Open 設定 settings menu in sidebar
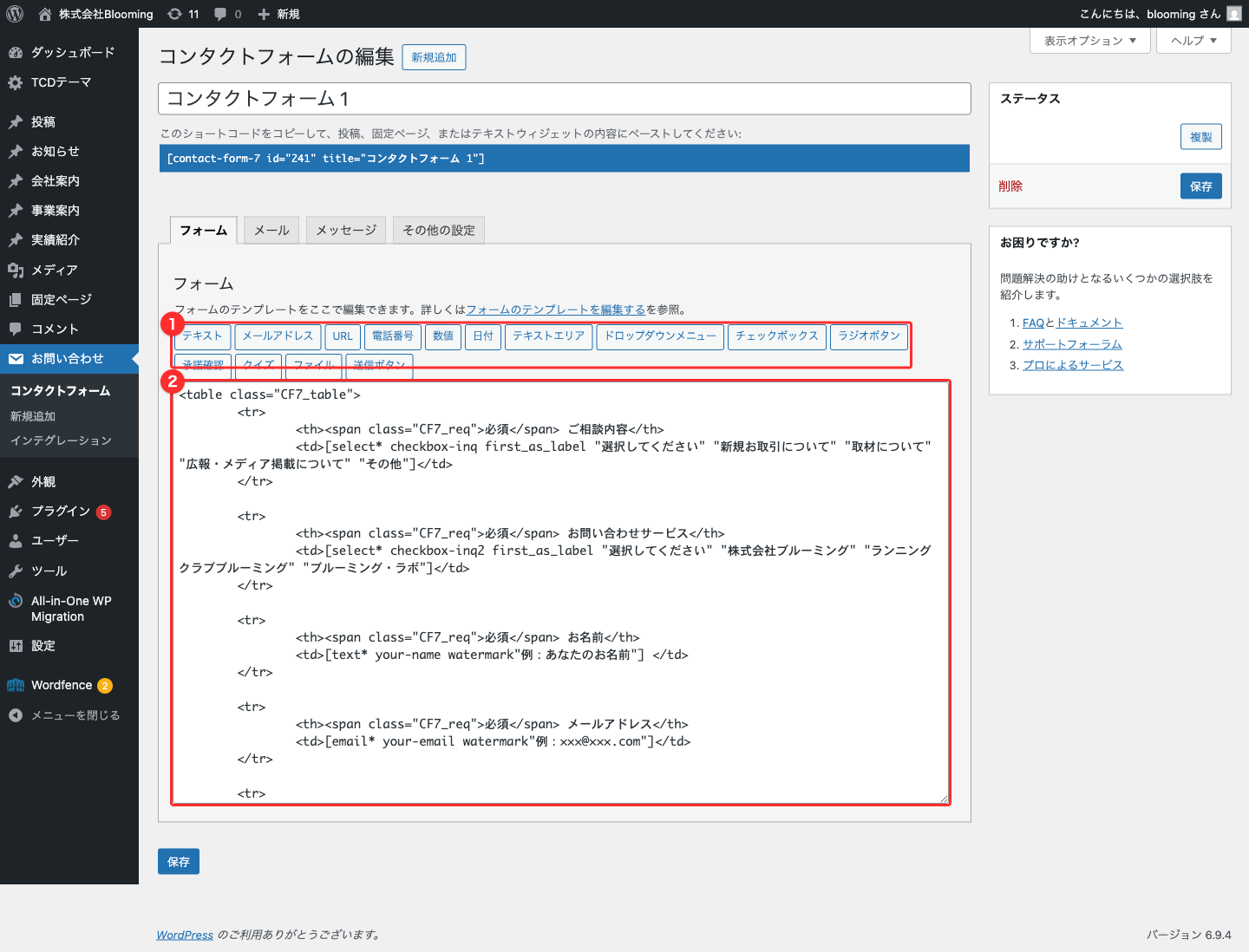Viewport: 1249px width, 952px height. point(69,646)
